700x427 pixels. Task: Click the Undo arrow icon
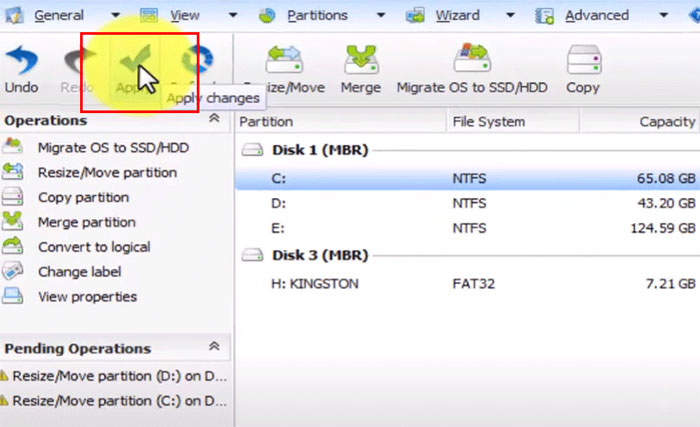pos(21,60)
